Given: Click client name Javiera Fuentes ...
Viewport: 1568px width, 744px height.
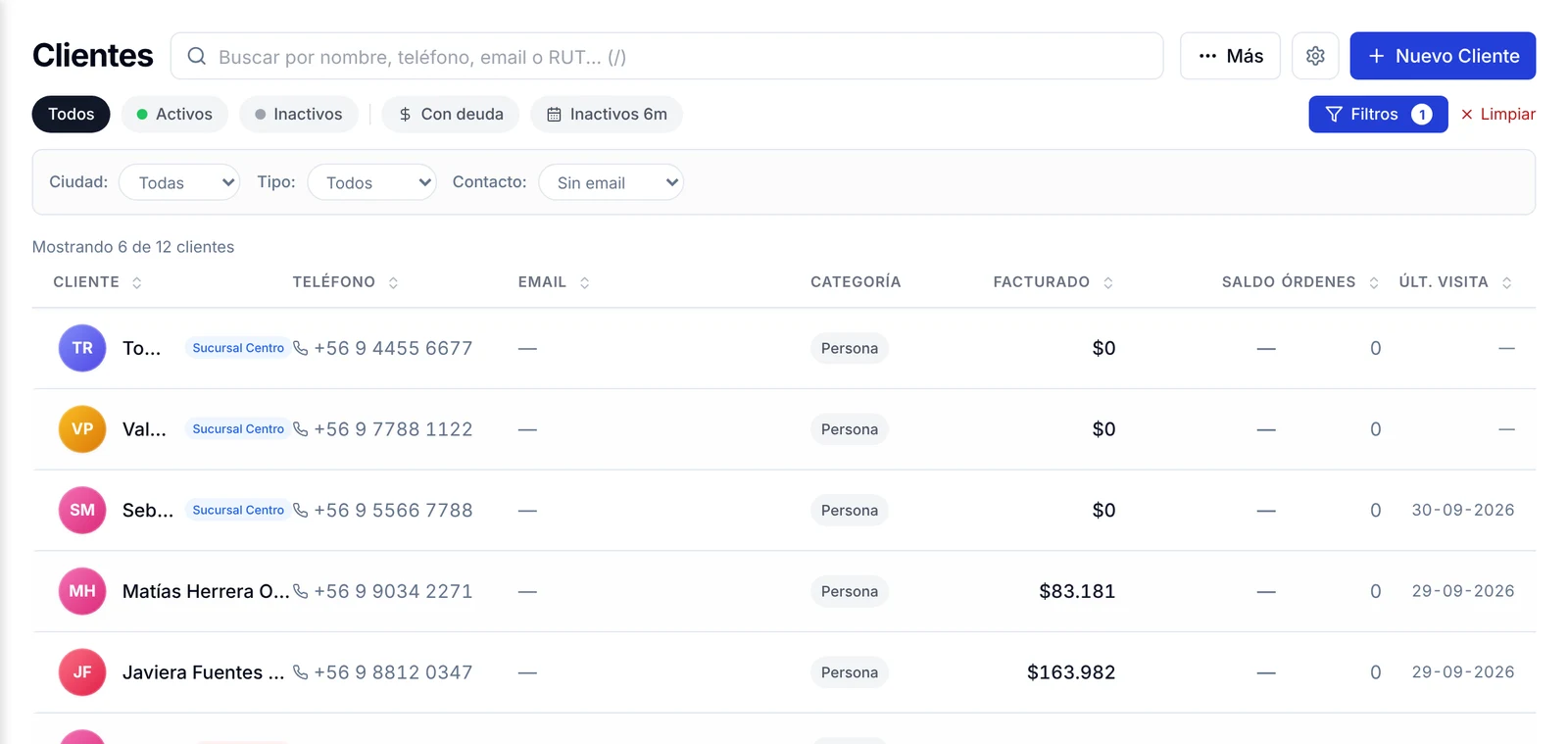Looking at the screenshot, I should [203, 672].
